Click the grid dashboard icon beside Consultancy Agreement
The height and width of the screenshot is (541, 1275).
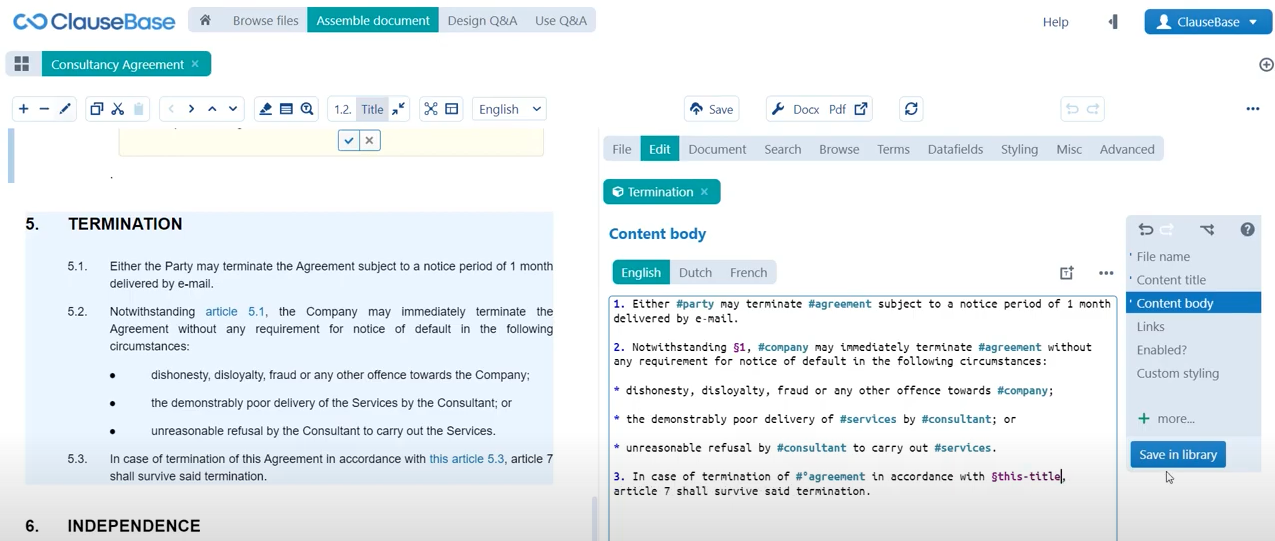22,64
